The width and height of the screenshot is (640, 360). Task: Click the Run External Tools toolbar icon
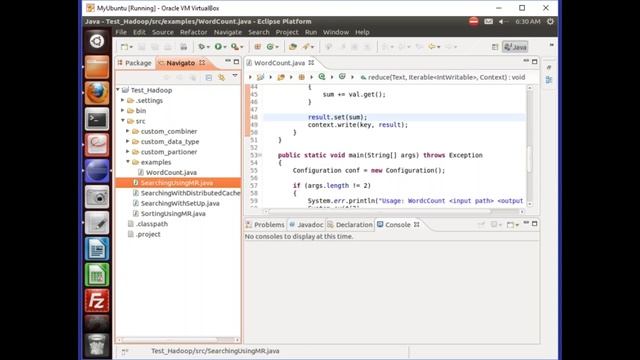coord(235,47)
